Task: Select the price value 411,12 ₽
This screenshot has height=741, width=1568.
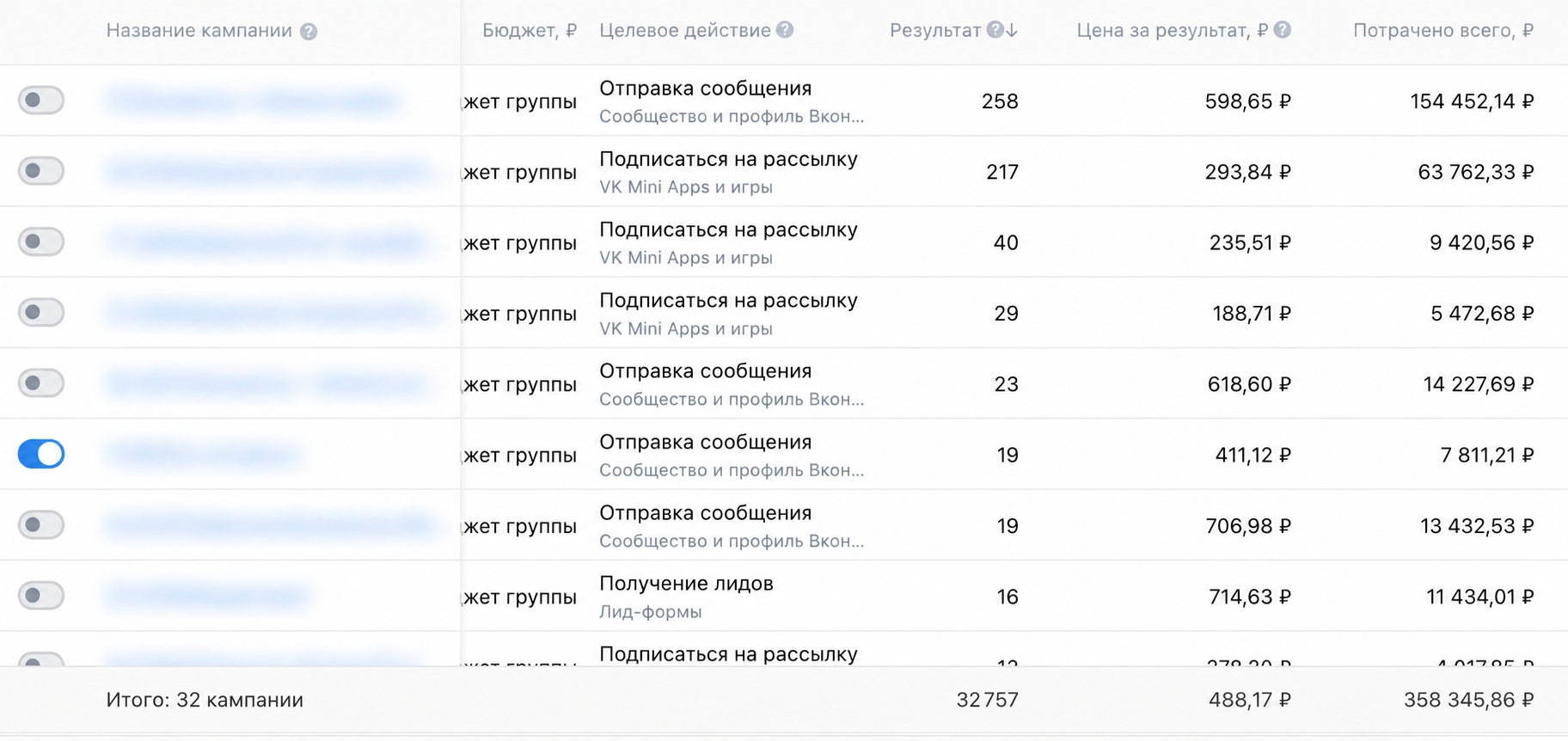Action: click(x=1253, y=455)
